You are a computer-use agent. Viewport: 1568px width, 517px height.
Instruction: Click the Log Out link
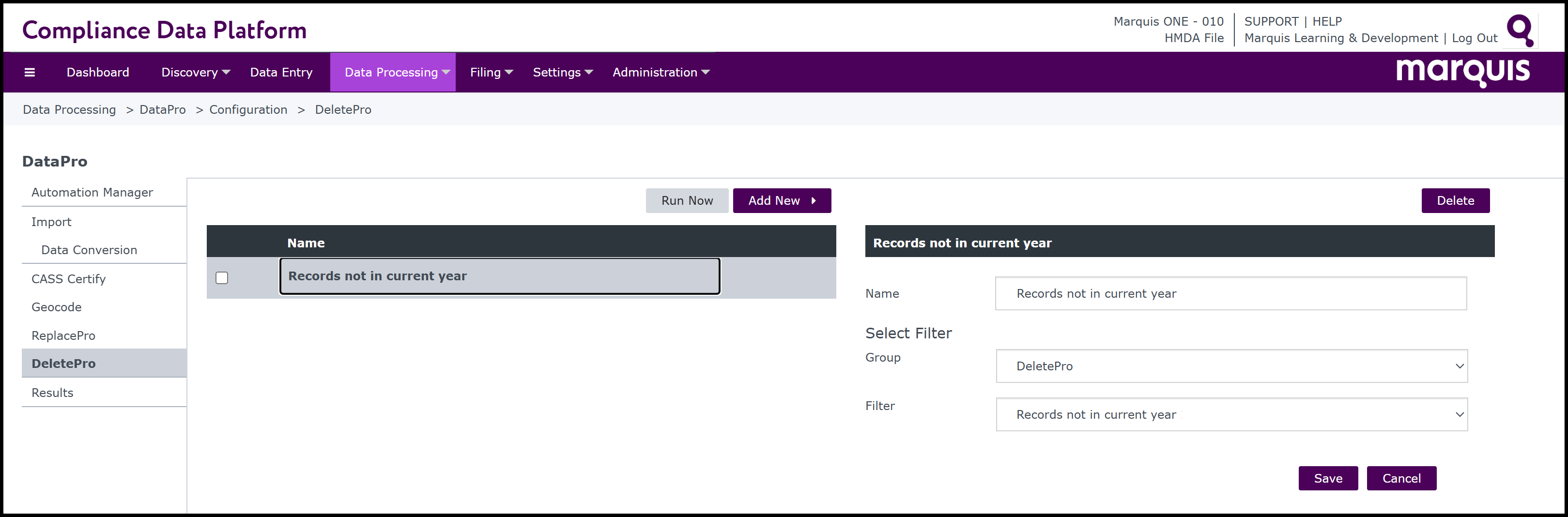[x=1474, y=38]
